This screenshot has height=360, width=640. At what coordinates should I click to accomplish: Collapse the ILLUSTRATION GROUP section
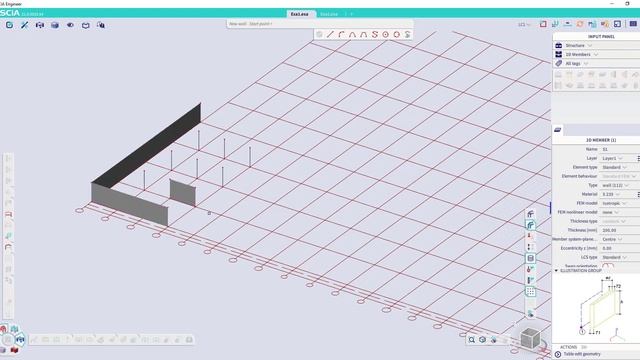coord(556,271)
